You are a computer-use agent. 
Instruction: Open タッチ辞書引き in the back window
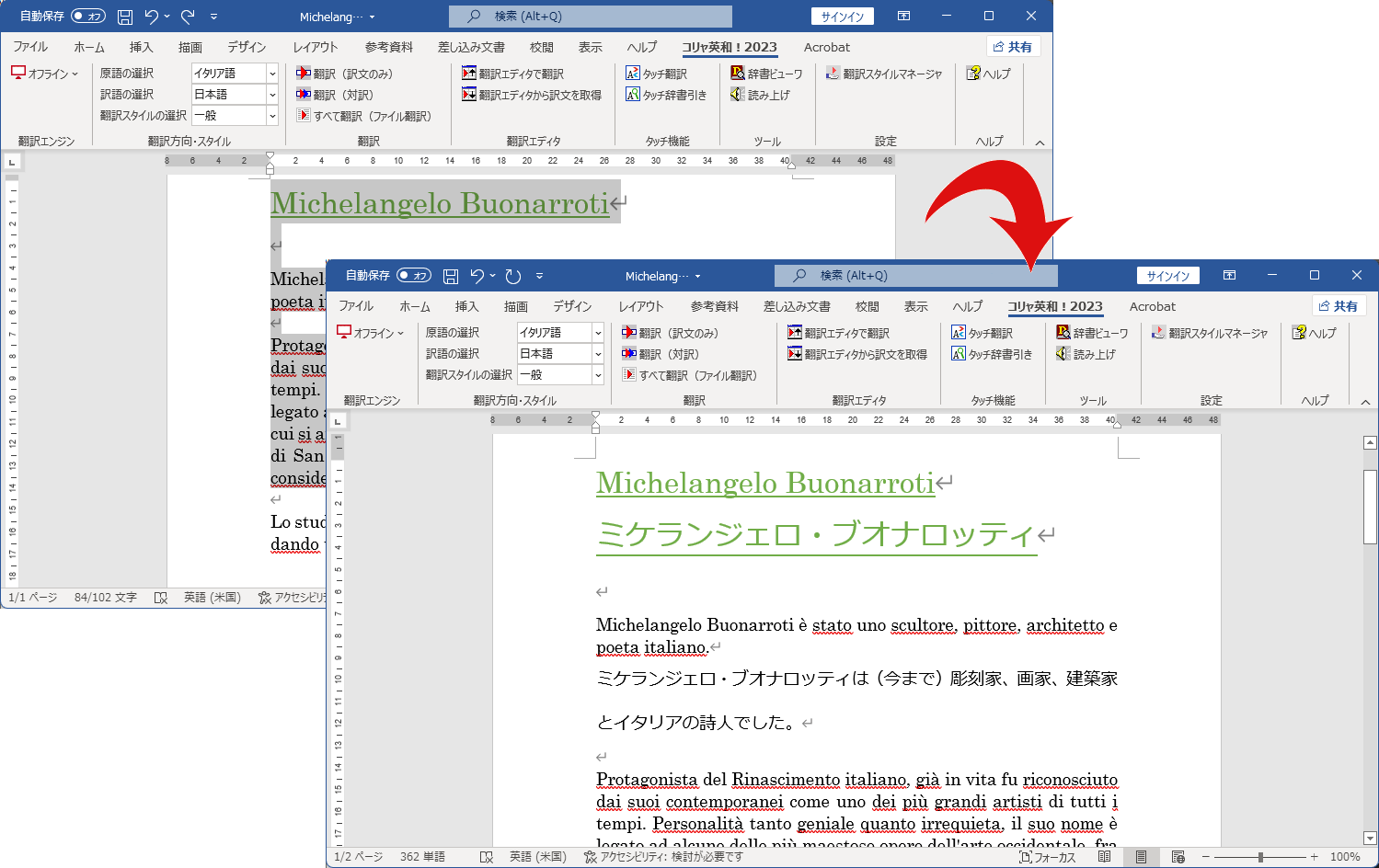tap(665, 95)
